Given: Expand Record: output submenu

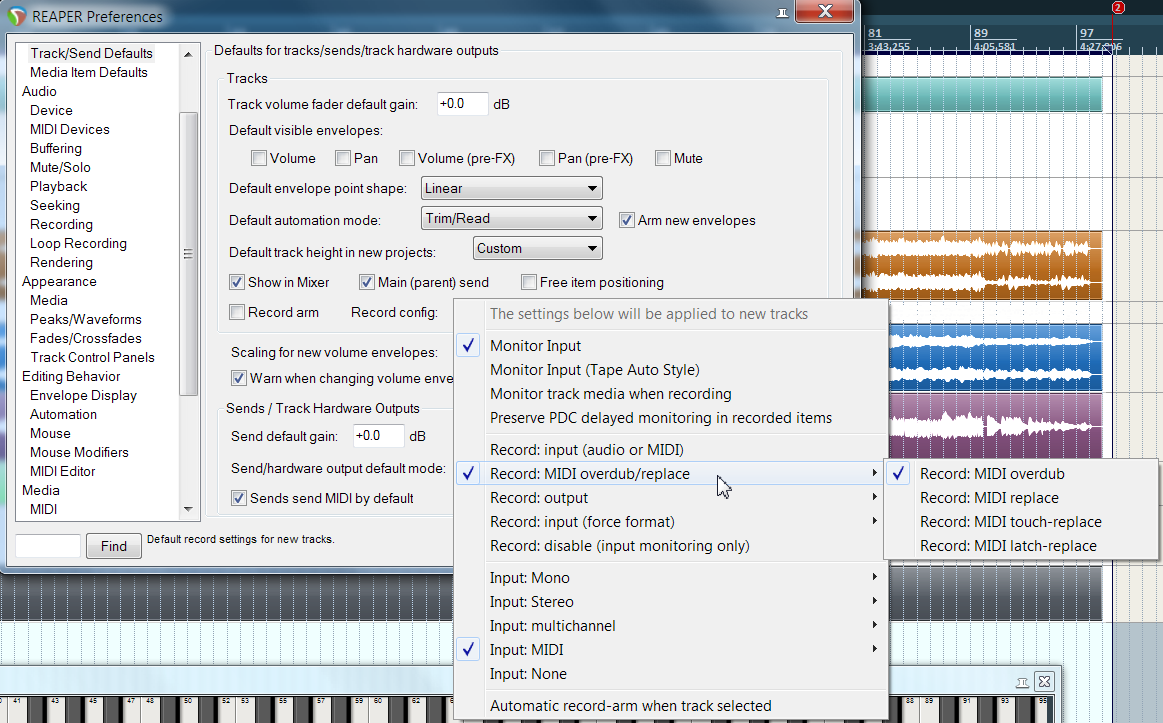Looking at the screenshot, I should pyautogui.click(x=671, y=498).
